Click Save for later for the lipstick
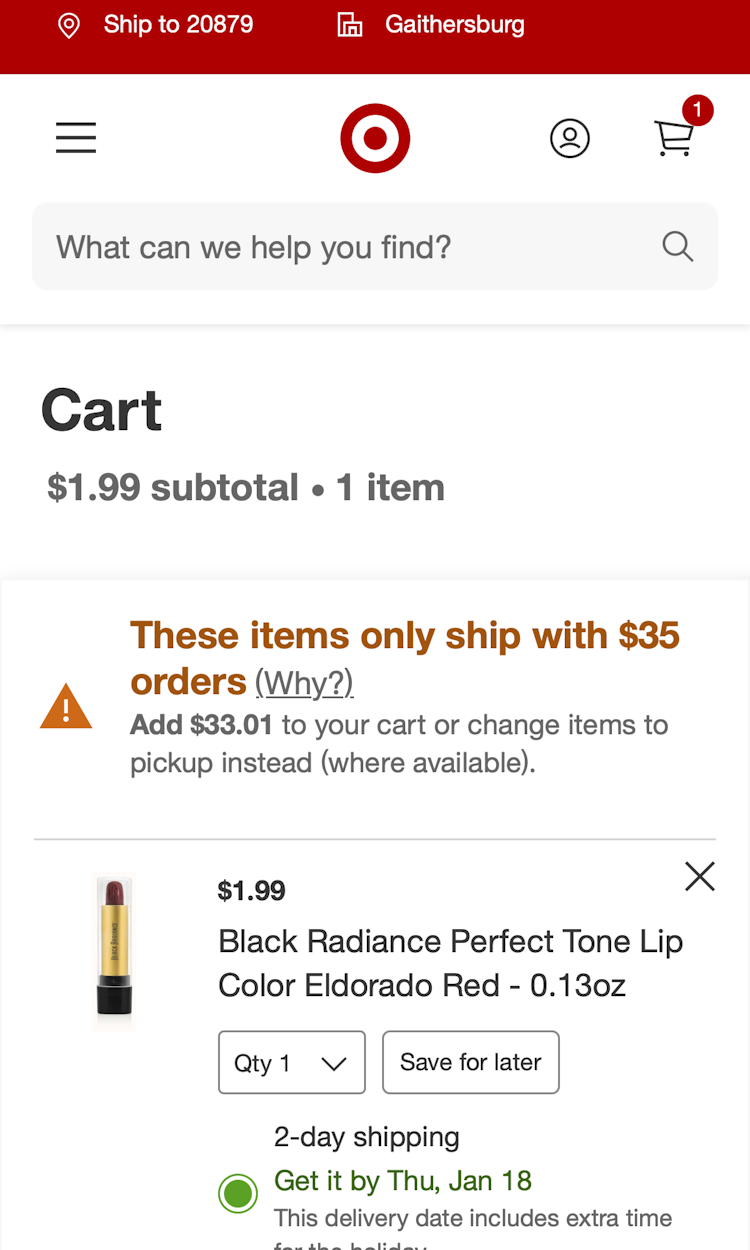This screenshot has width=750, height=1250. [470, 1062]
